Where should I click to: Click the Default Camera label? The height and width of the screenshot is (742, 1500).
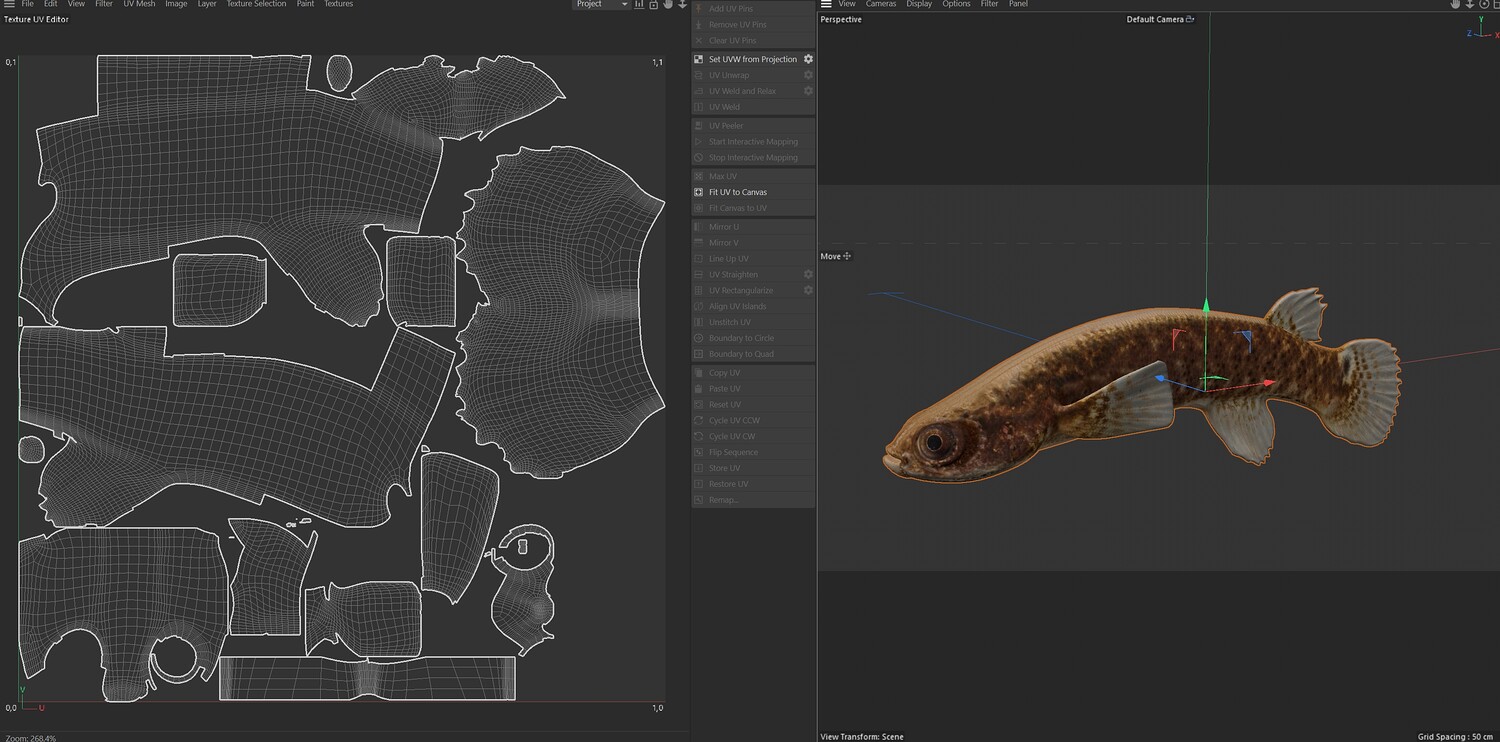pos(1155,19)
